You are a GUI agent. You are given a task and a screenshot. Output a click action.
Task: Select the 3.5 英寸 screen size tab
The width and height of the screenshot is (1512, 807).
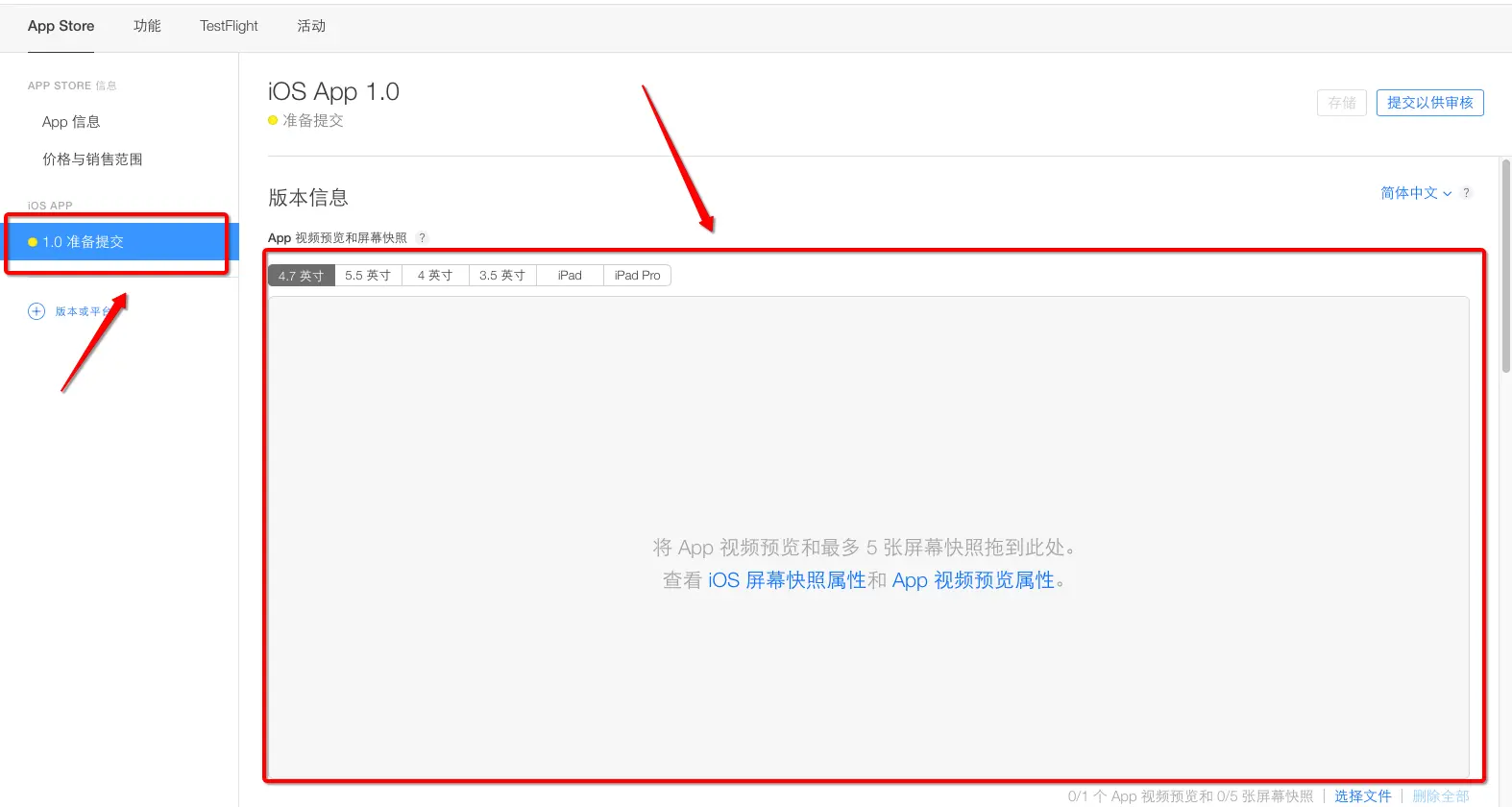click(x=502, y=276)
